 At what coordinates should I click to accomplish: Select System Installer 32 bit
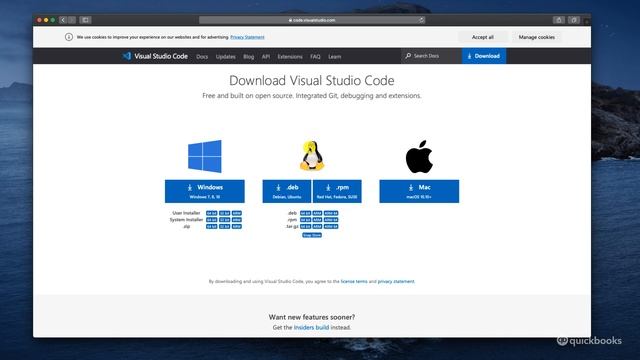click(224, 220)
